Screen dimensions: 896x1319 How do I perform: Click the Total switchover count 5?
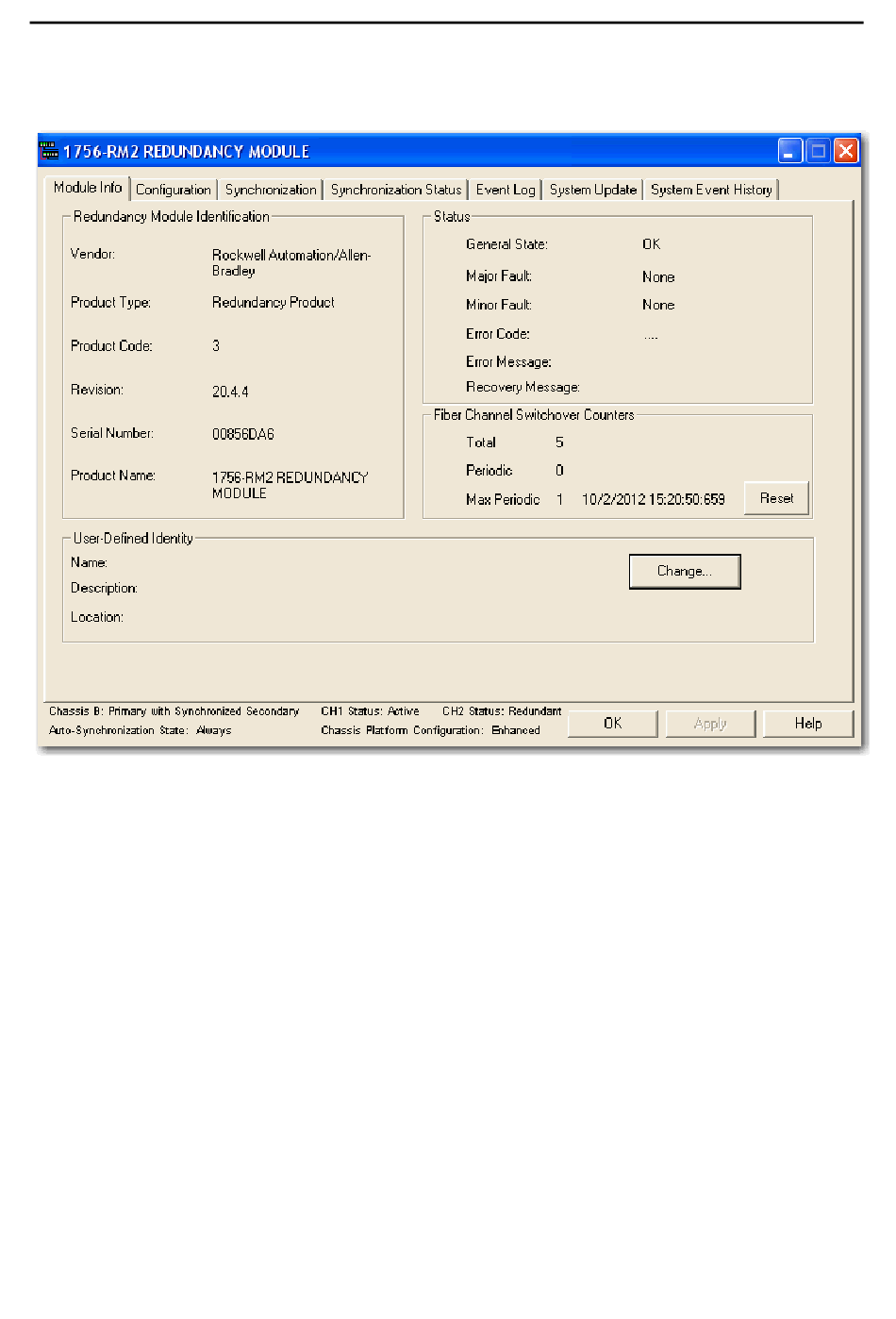(559, 442)
